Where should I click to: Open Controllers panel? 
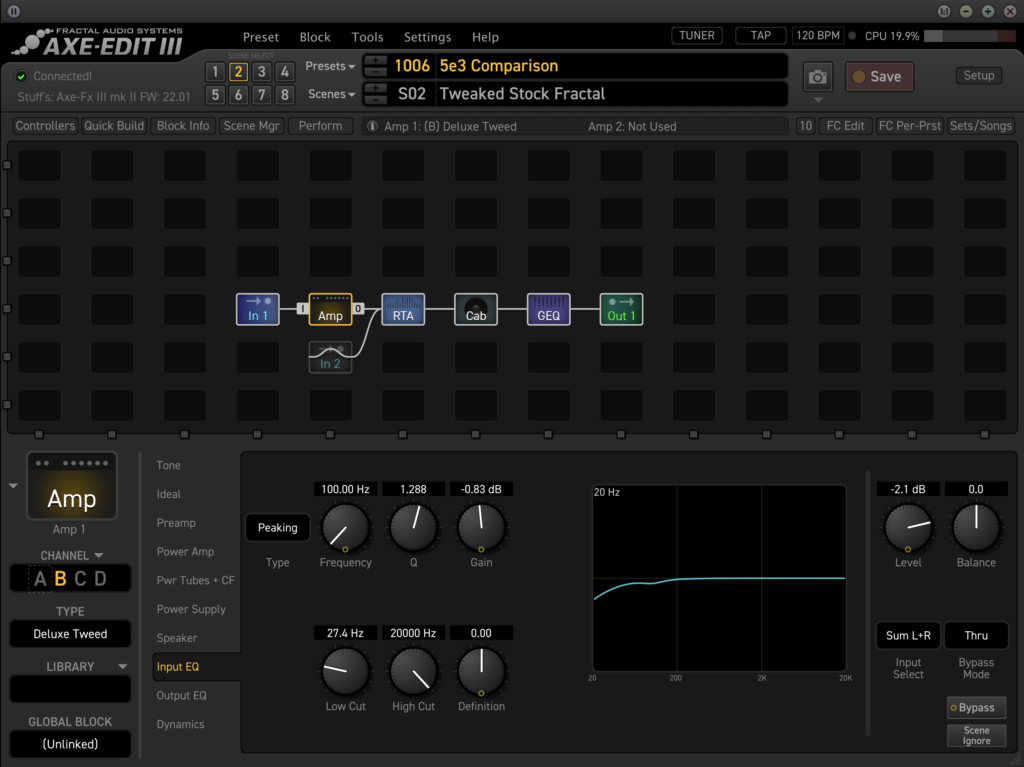45,126
